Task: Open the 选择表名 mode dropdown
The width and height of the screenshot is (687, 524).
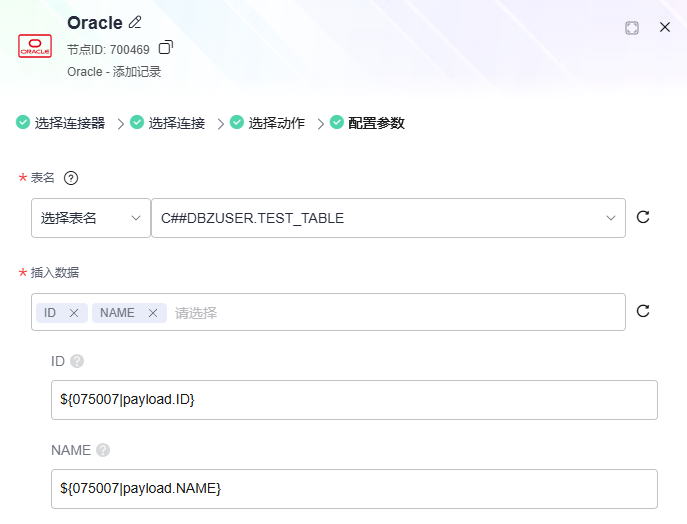Action: coord(91,218)
